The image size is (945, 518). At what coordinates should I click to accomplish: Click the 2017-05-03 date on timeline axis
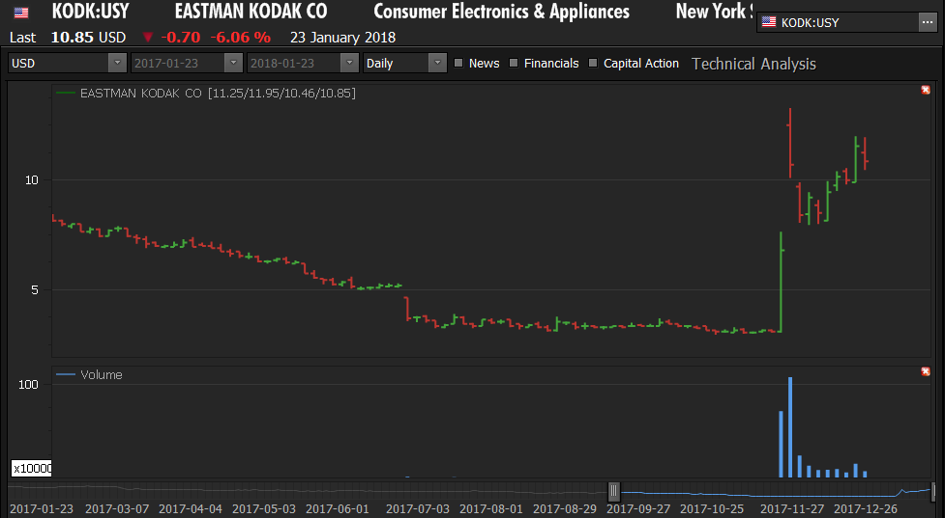pos(264,509)
